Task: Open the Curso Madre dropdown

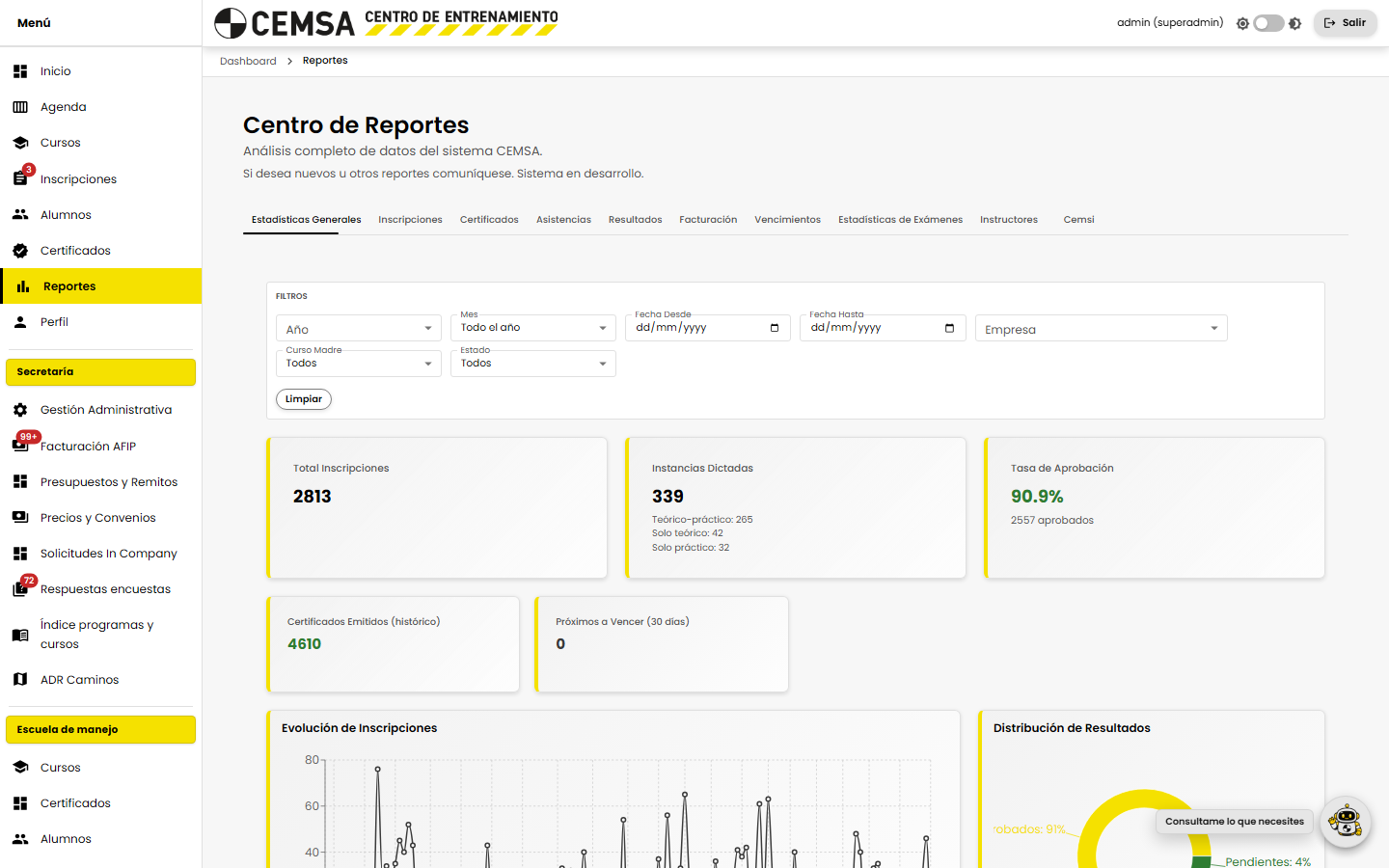Action: point(359,364)
